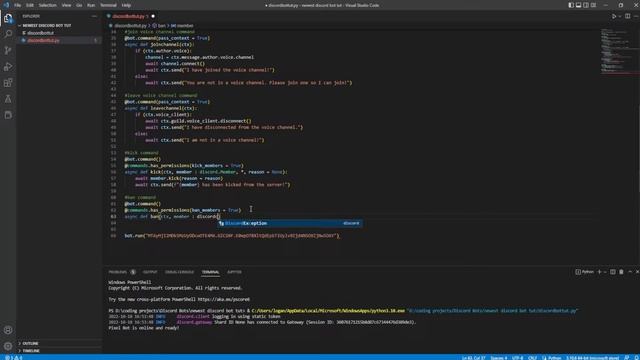Open Customize Layout icon
The width and height of the screenshot is (640, 360).
pos(593,5)
